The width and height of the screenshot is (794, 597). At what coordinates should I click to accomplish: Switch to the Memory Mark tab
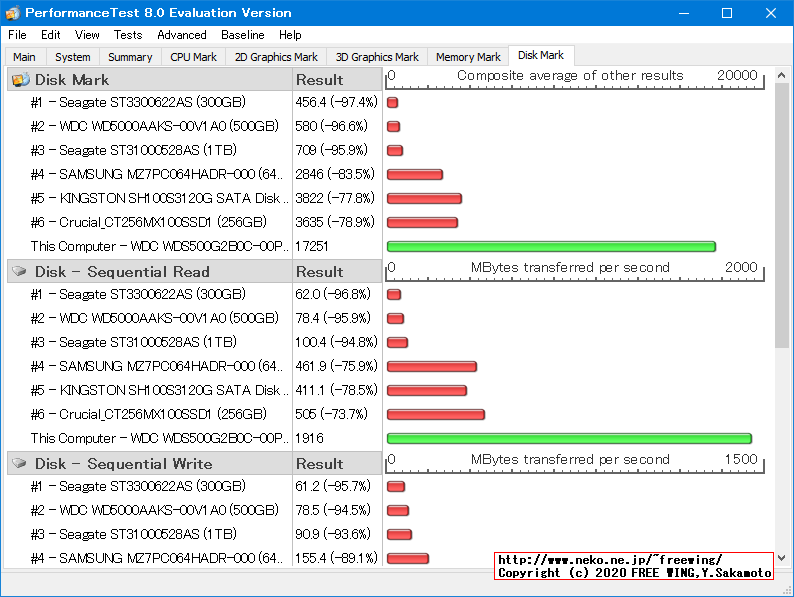(468, 58)
